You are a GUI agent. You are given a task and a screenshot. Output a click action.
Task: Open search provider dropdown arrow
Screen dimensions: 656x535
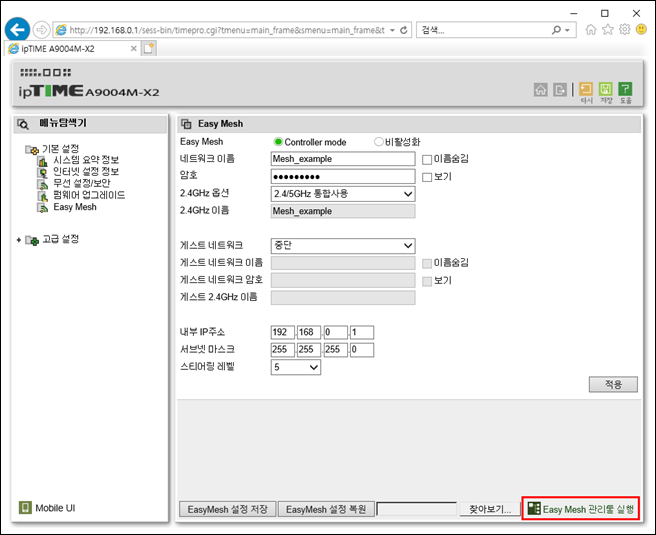click(x=568, y=30)
